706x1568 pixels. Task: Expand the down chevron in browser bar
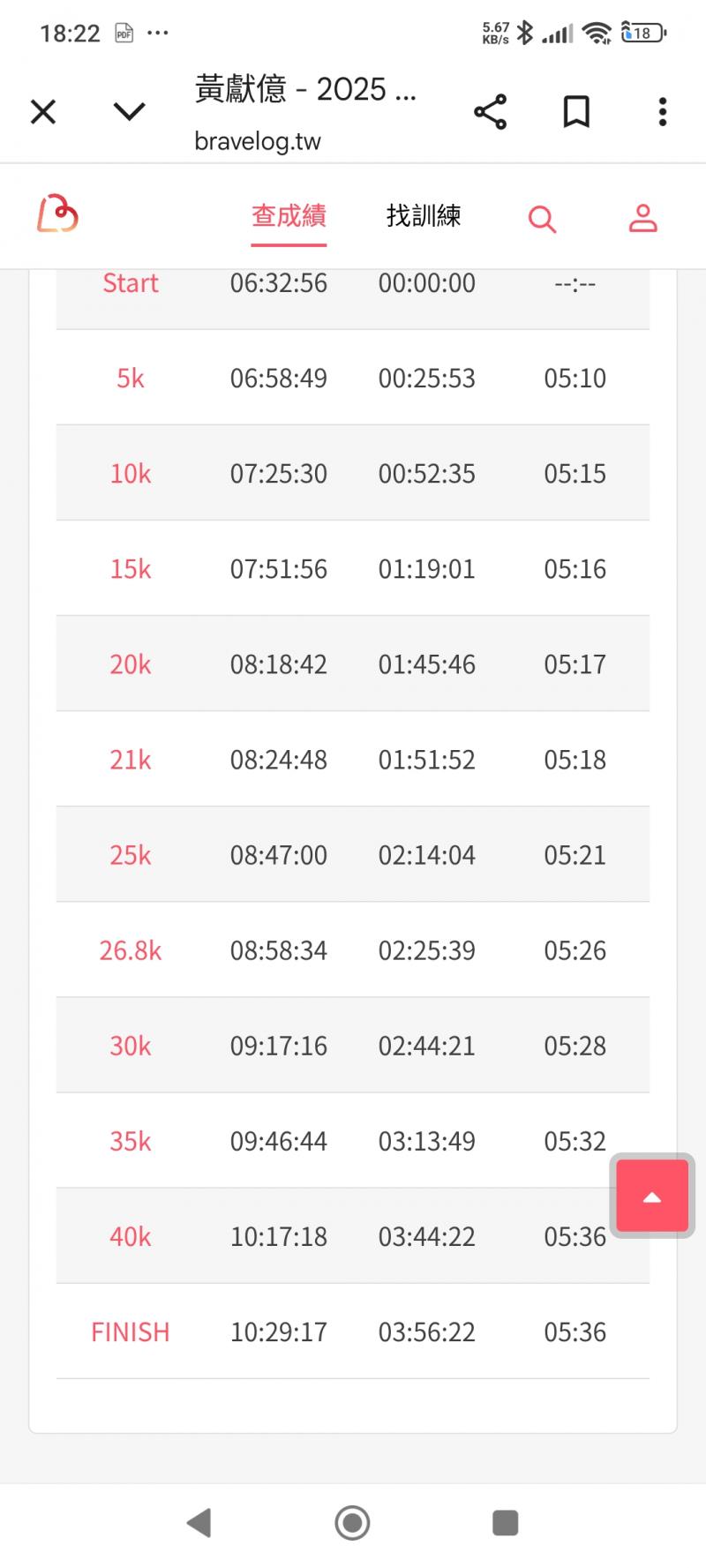pyautogui.click(x=130, y=111)
